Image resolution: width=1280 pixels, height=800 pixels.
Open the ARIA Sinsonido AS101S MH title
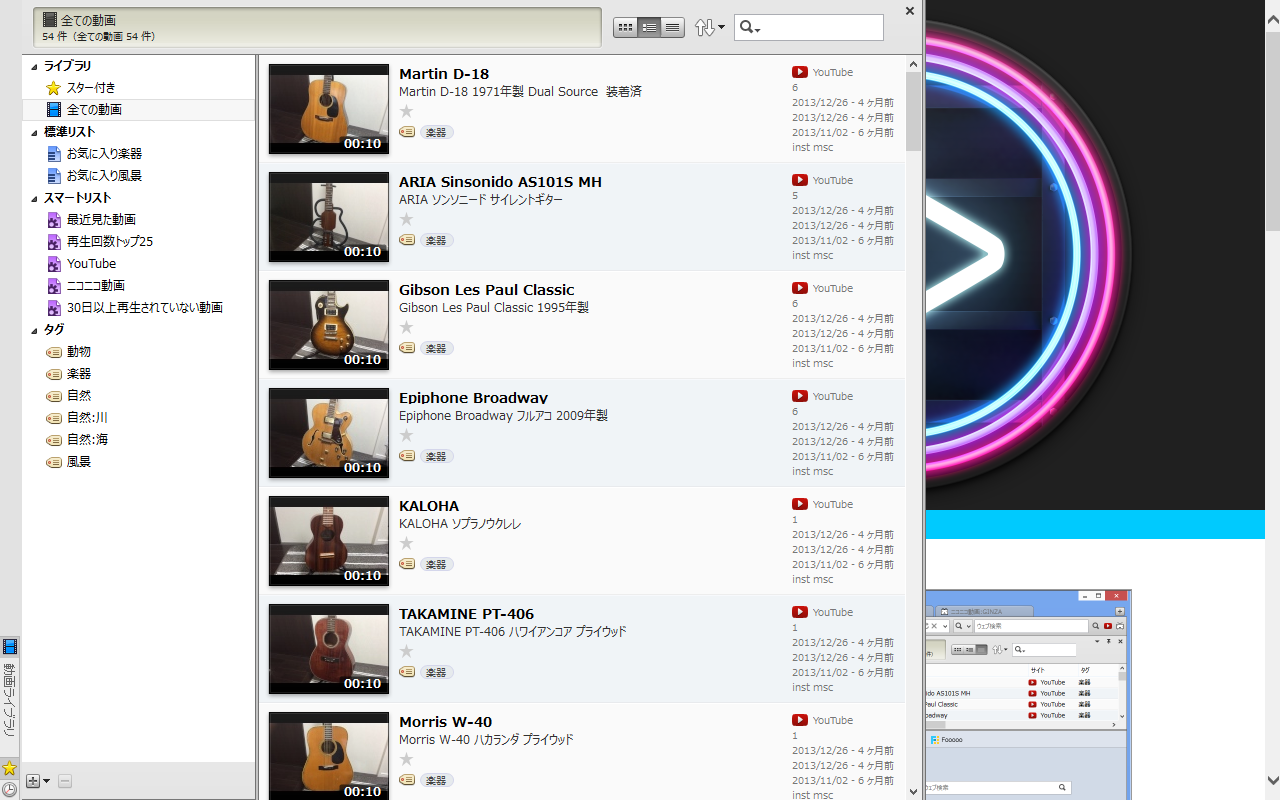(500, 182)
